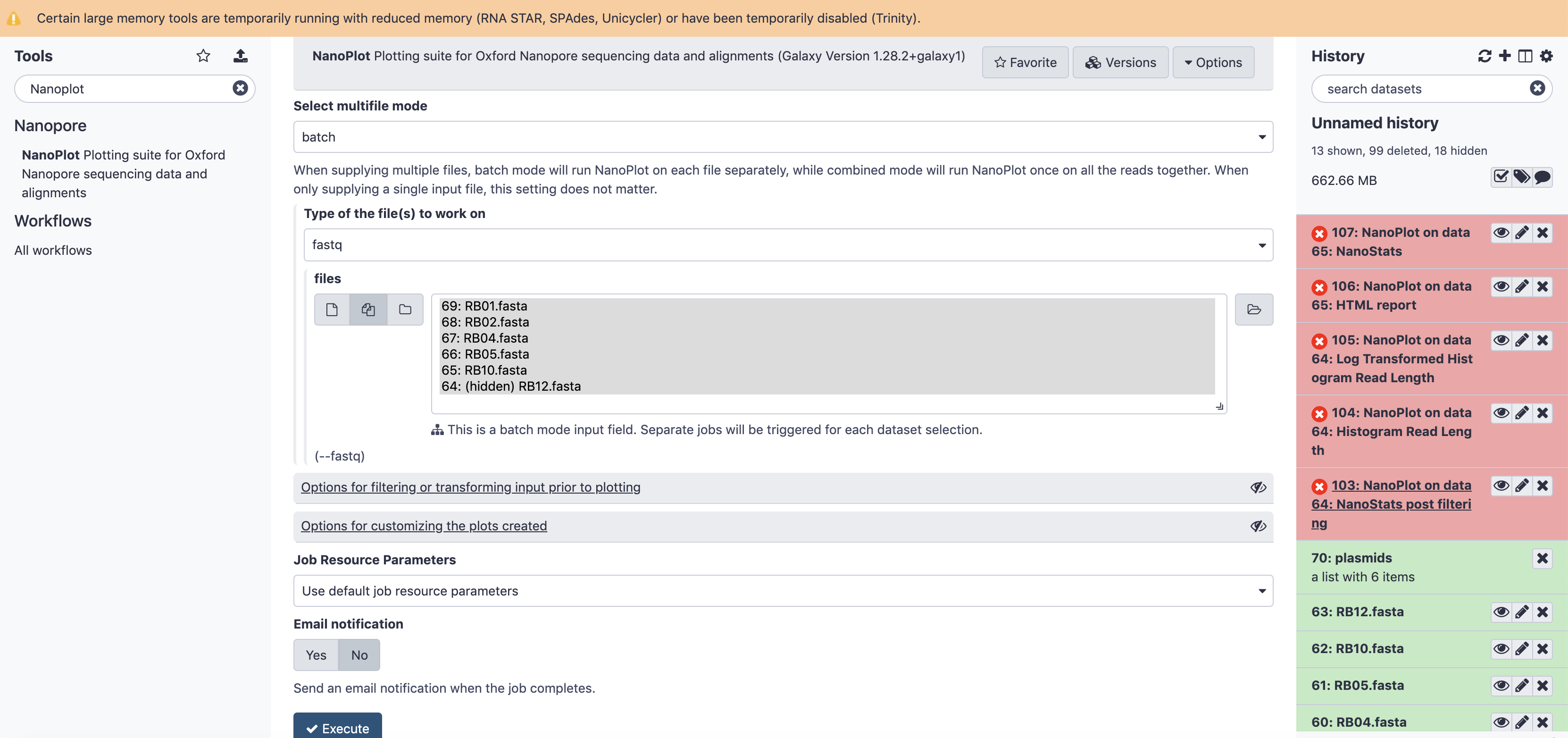Toggle visibility of filtering options section
This screenshot has height=738, width=1568.
pyautogui.click(x=1258, y=487)
